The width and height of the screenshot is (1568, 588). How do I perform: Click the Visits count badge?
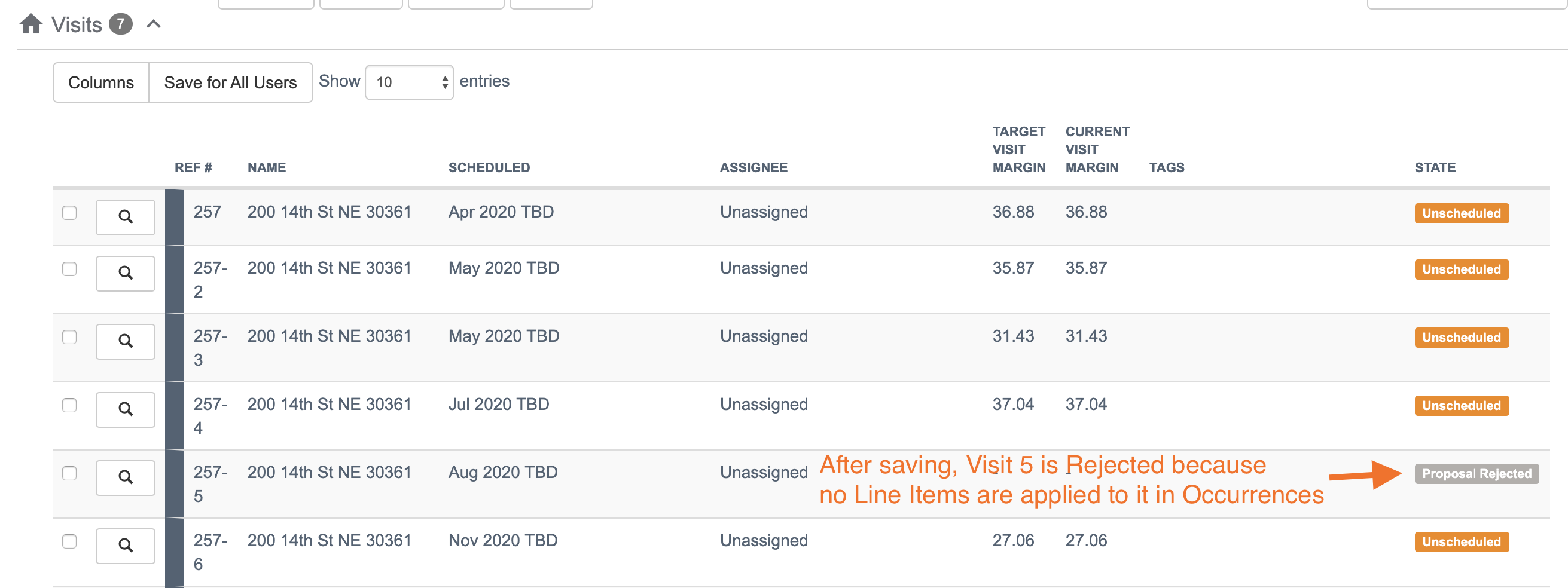click(x=121, y=24)
